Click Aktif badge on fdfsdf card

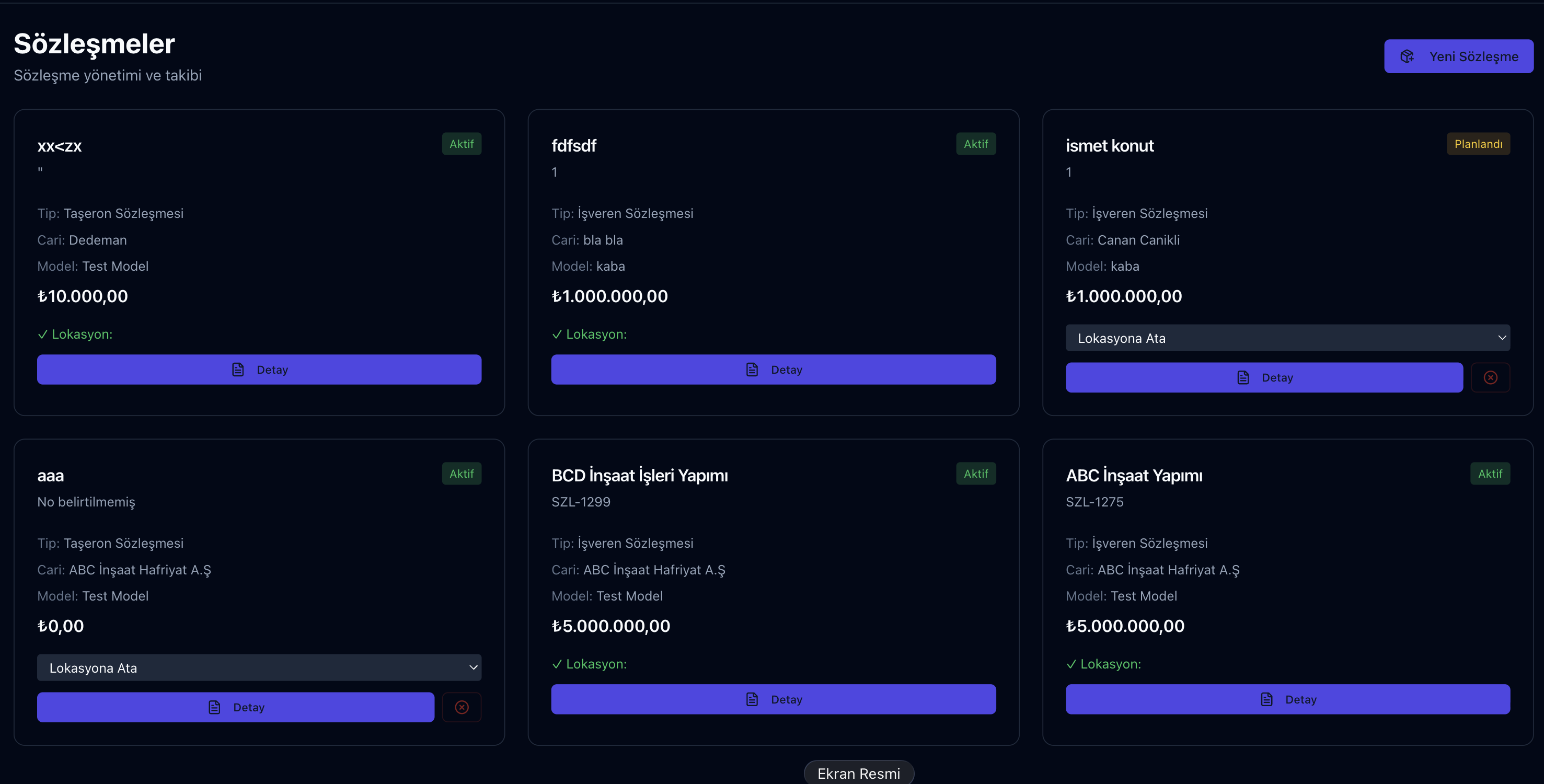tap(976, 144)
